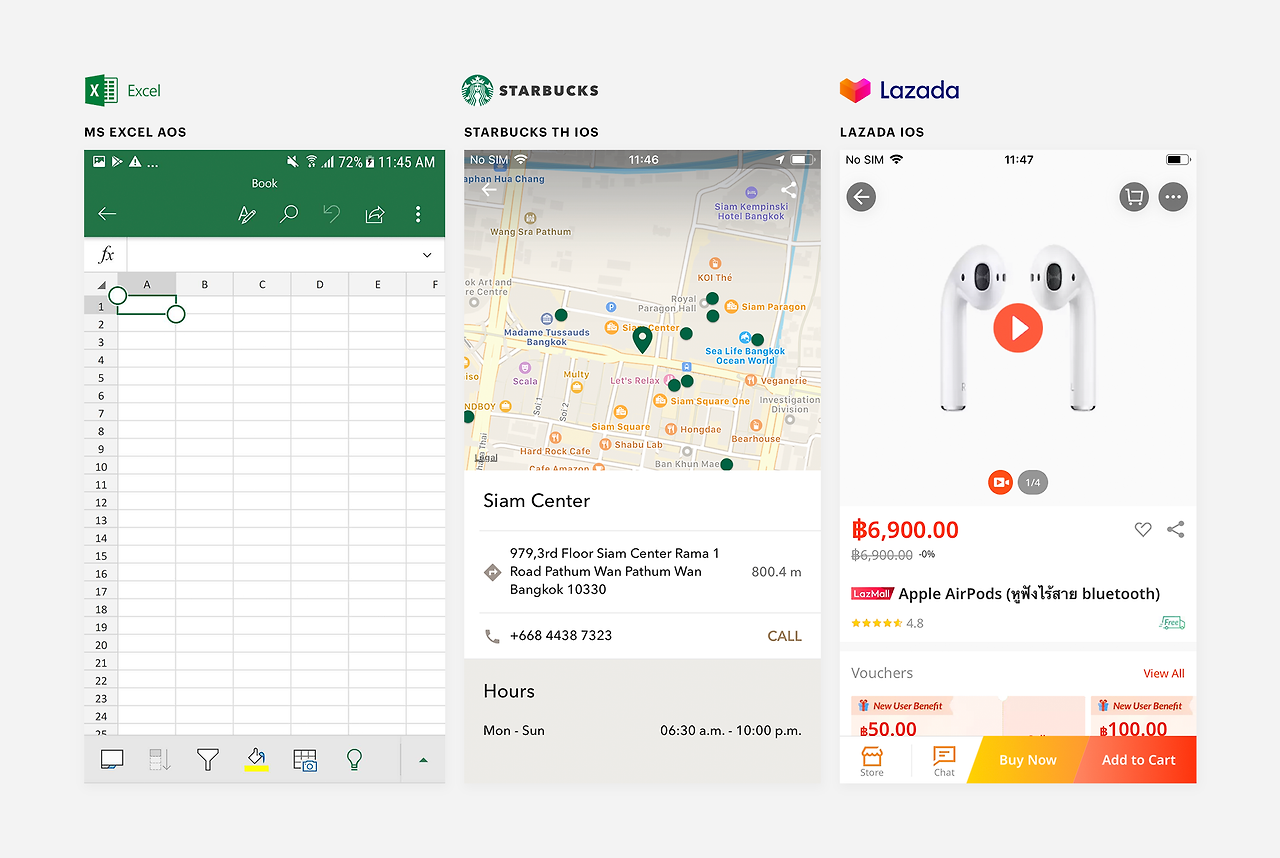Tap the LazMall badge

point(872,594)
